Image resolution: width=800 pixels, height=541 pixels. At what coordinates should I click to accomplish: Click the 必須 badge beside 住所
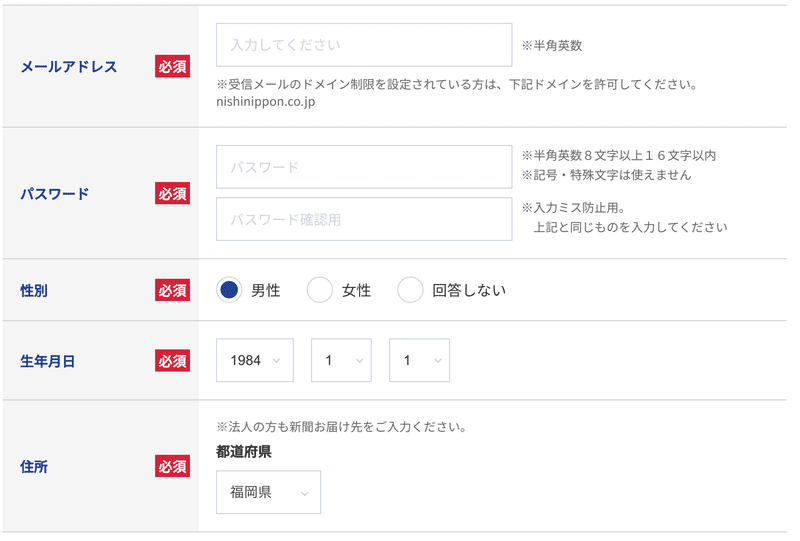[x=172, y=466]
